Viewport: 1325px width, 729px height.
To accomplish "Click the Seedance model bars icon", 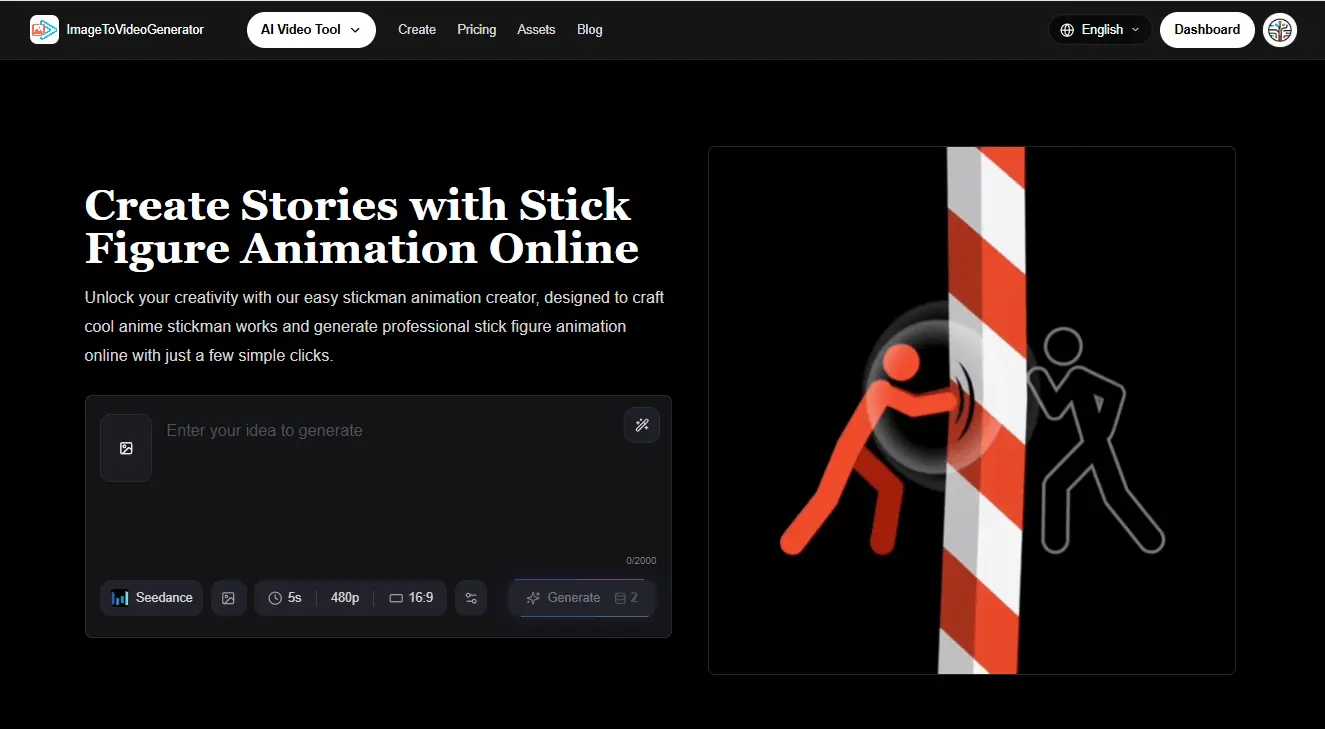I will tap(120, 598).
